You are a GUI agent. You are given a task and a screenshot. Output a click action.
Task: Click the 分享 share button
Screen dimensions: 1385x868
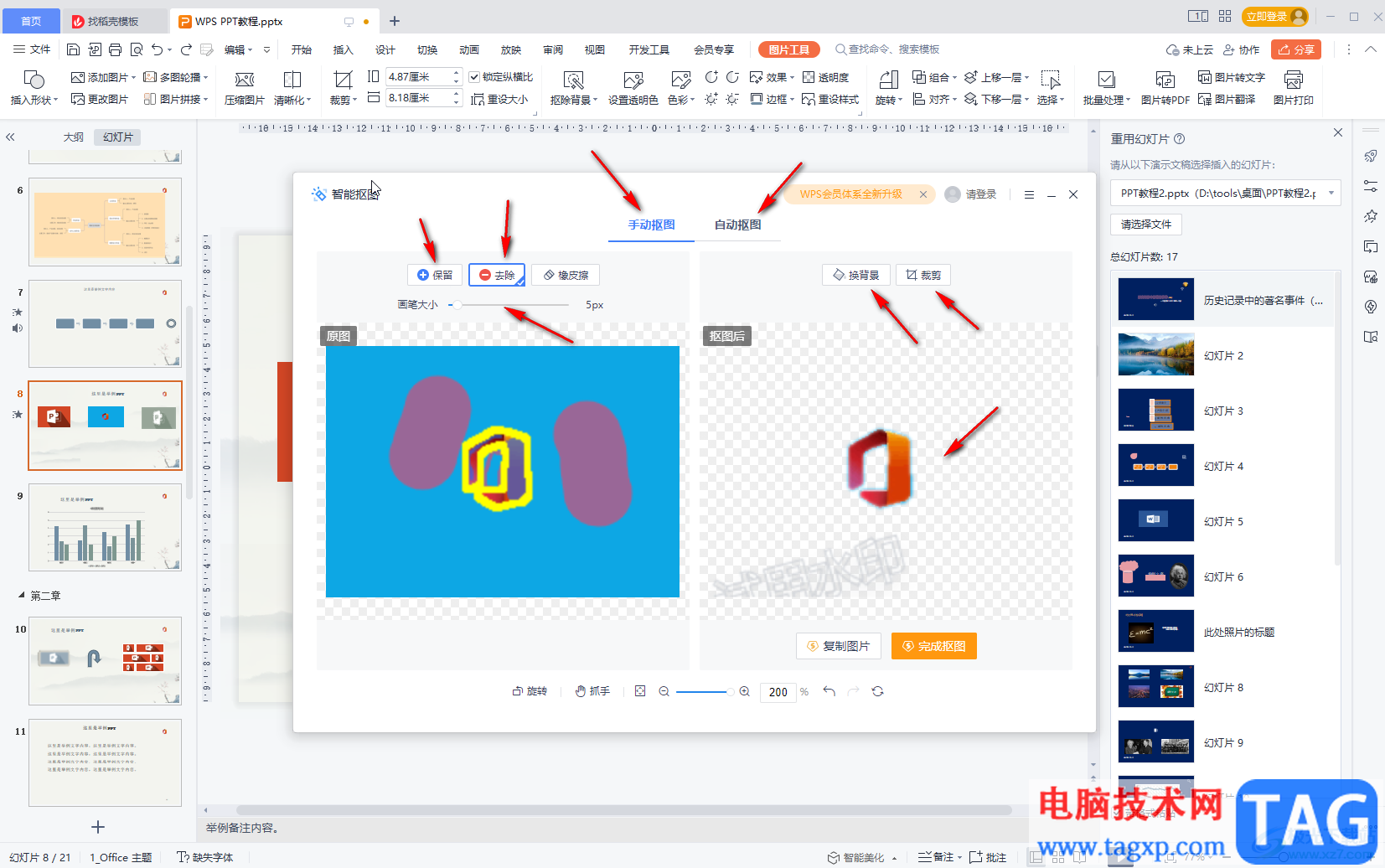(x=1295, y=49)
